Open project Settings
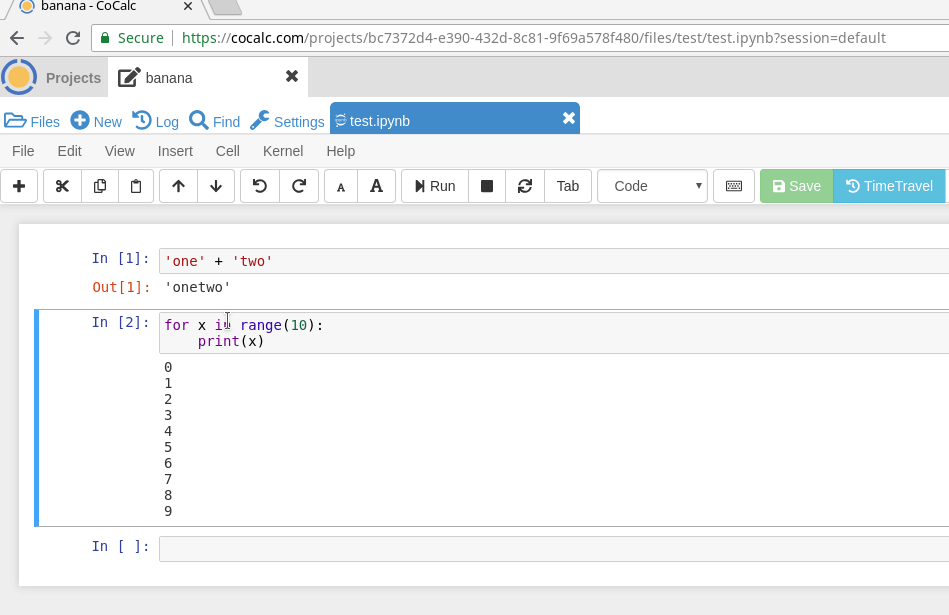The height and width of the screenshot is (615, 949). click(287, 121)
